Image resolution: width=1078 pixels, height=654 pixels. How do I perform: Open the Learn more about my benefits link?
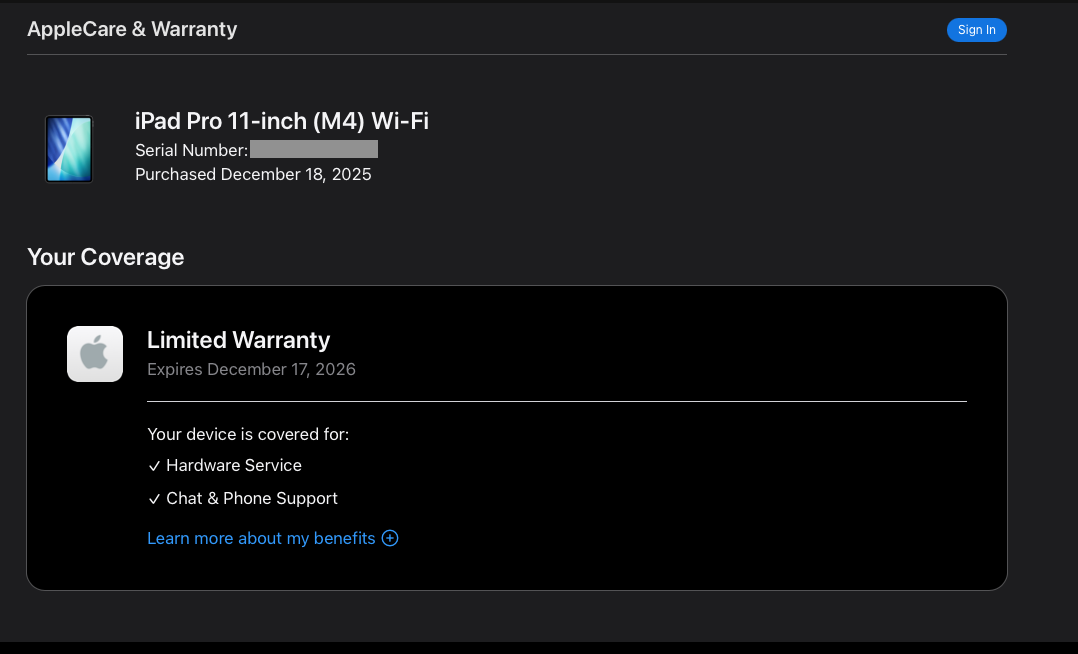click(x=261, y=538)
